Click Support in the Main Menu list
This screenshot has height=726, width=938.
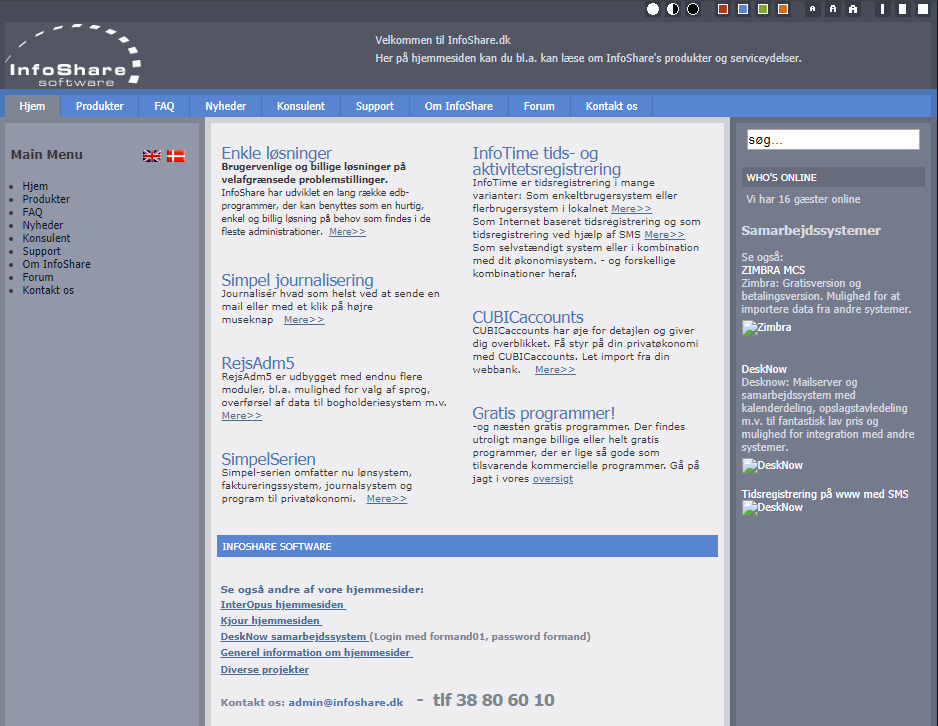point(41,251)
